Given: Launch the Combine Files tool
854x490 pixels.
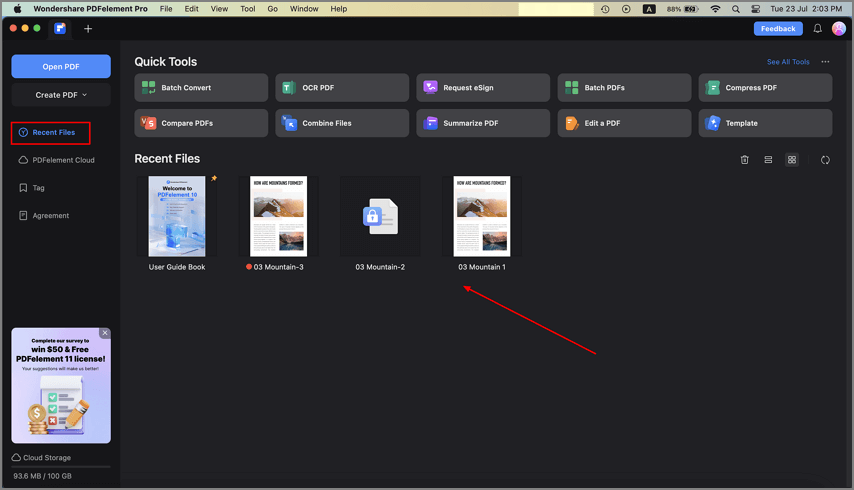Looking at the screenshot, I should 342,123.
